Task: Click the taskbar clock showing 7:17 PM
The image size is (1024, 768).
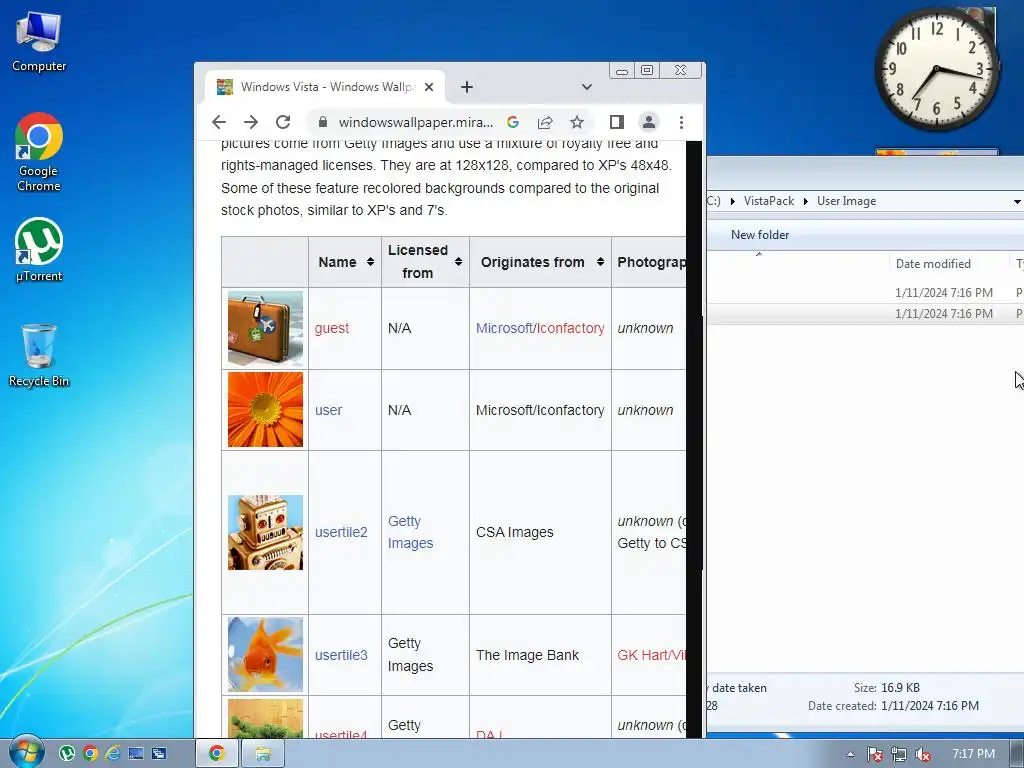Action: tap(973, 754)
